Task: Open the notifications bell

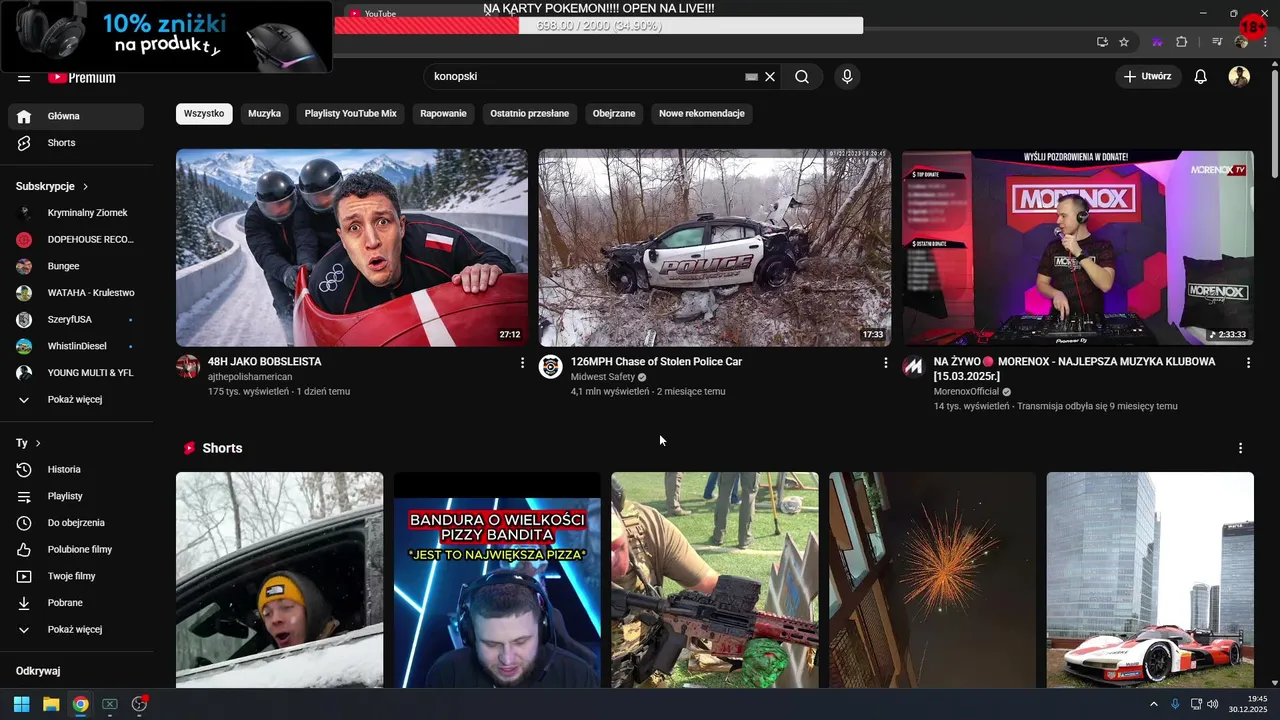Action: (1201, 77)
